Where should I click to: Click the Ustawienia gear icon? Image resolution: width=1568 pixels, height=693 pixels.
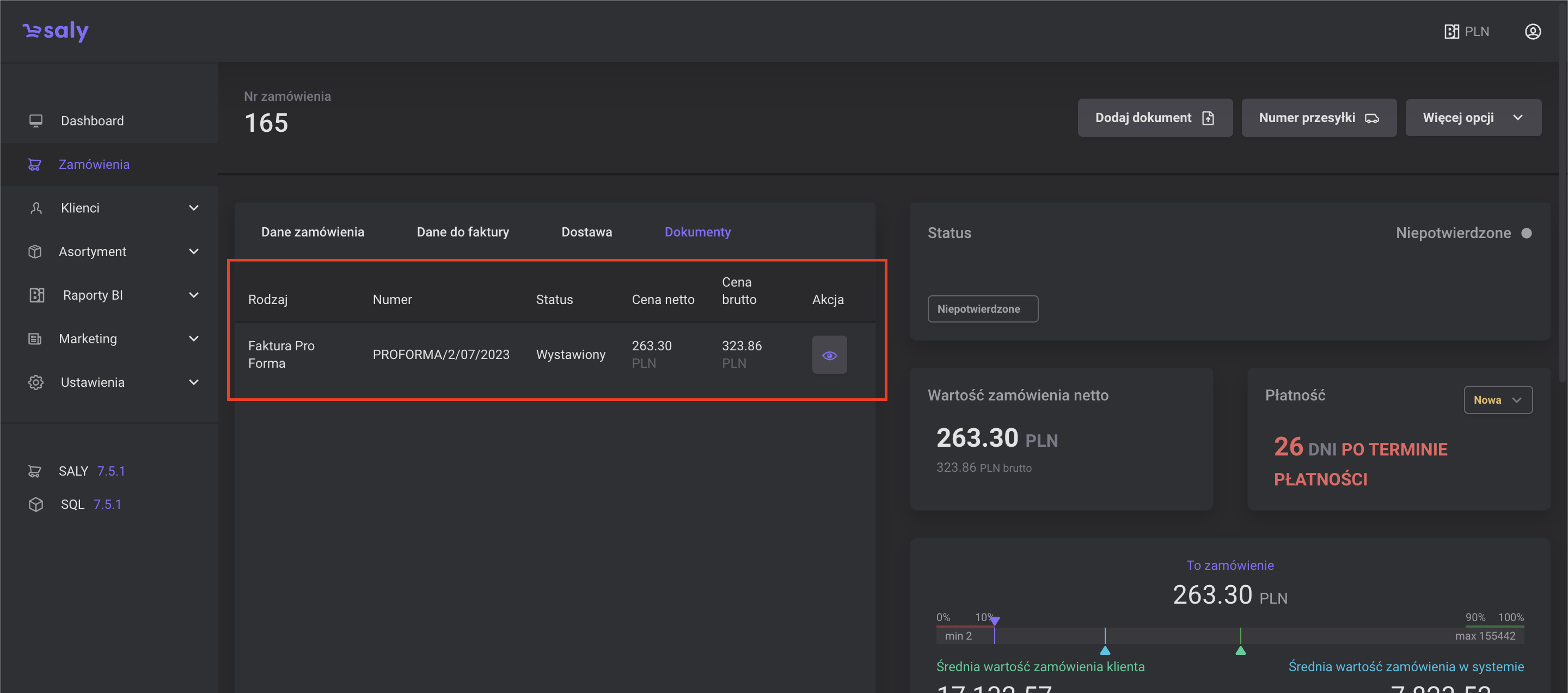point(36,382)
